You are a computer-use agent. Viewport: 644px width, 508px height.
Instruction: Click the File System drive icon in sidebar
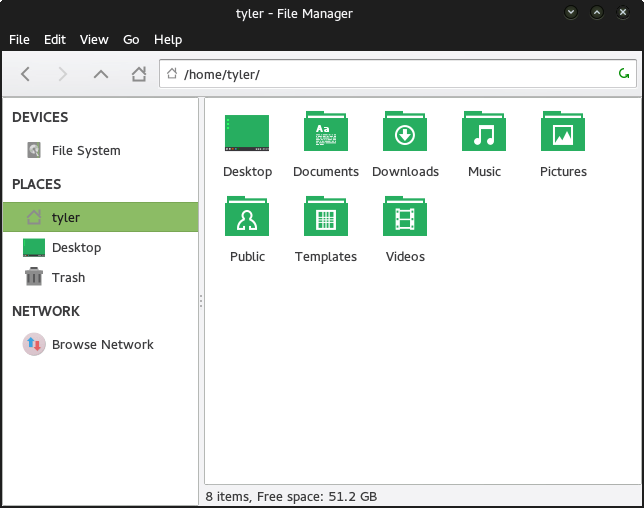[34, 150]
